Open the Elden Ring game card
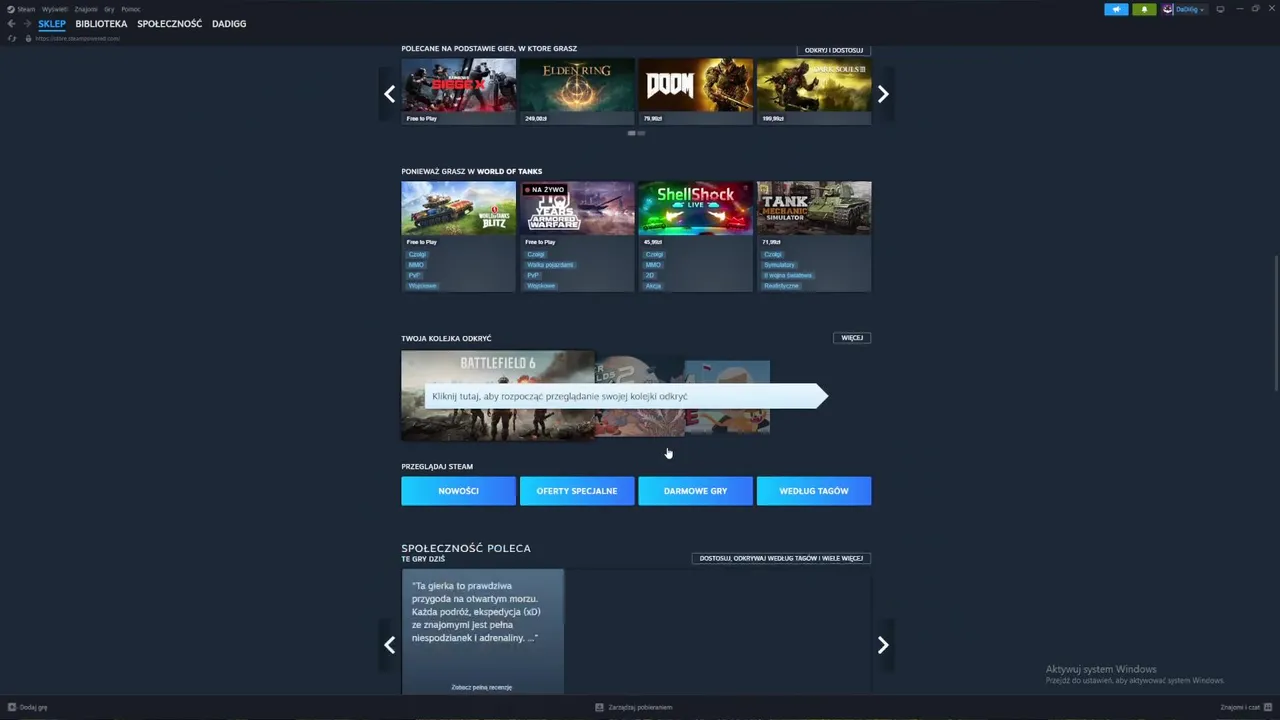This screenshot has width=1280, height=720. 577,91
